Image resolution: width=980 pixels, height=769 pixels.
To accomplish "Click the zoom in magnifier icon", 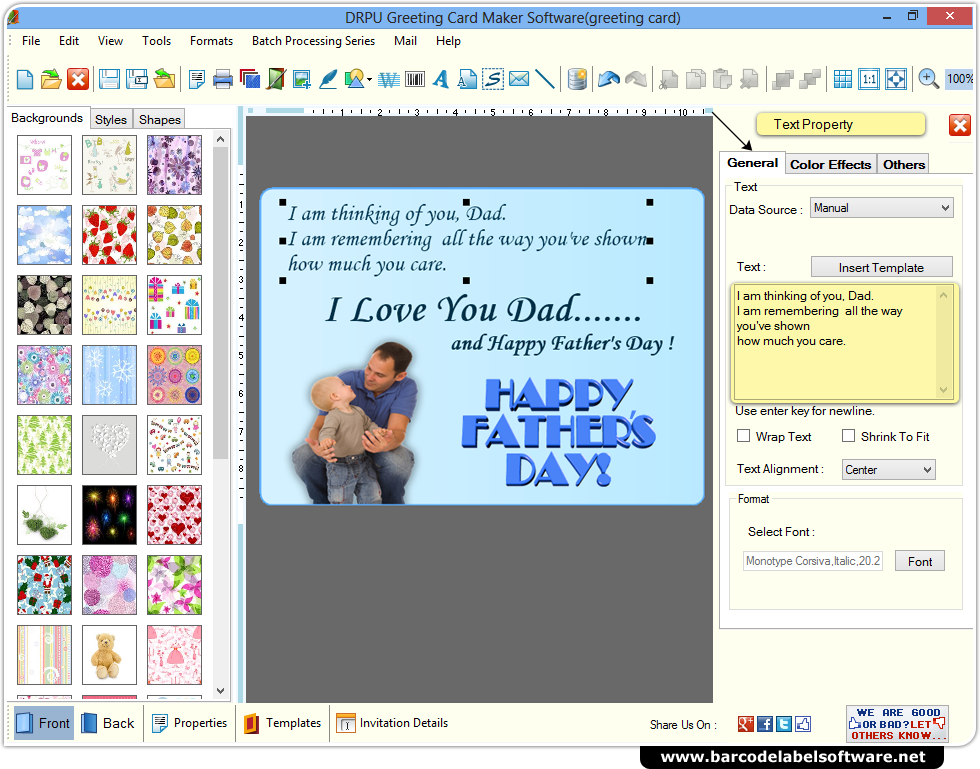I will click(x=928, y=79).
